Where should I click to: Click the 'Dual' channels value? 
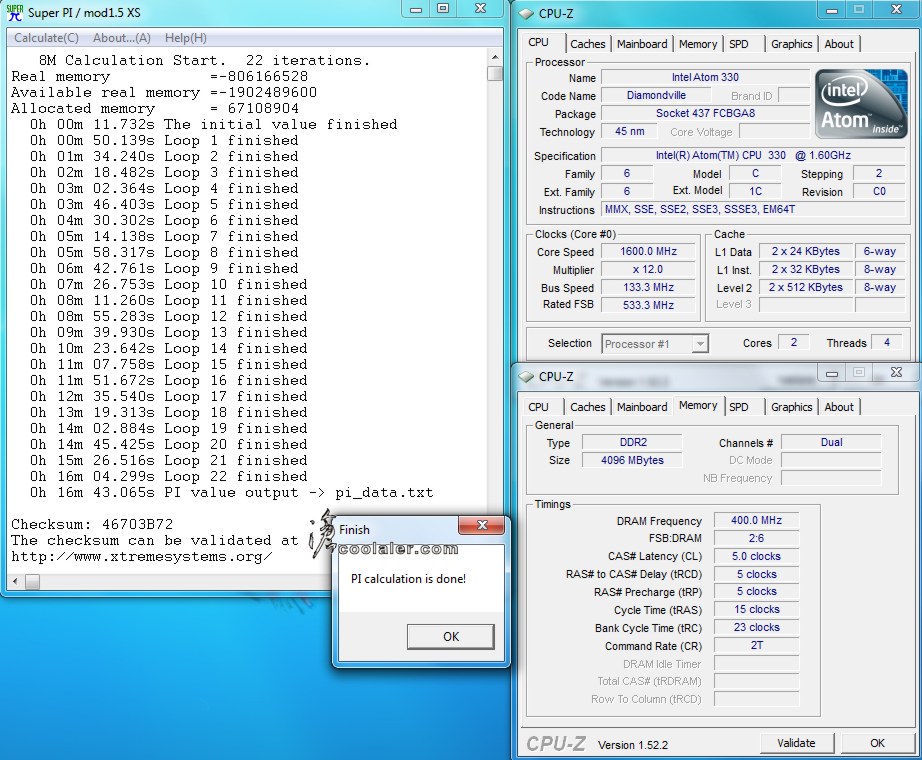[x=831, y=442]
